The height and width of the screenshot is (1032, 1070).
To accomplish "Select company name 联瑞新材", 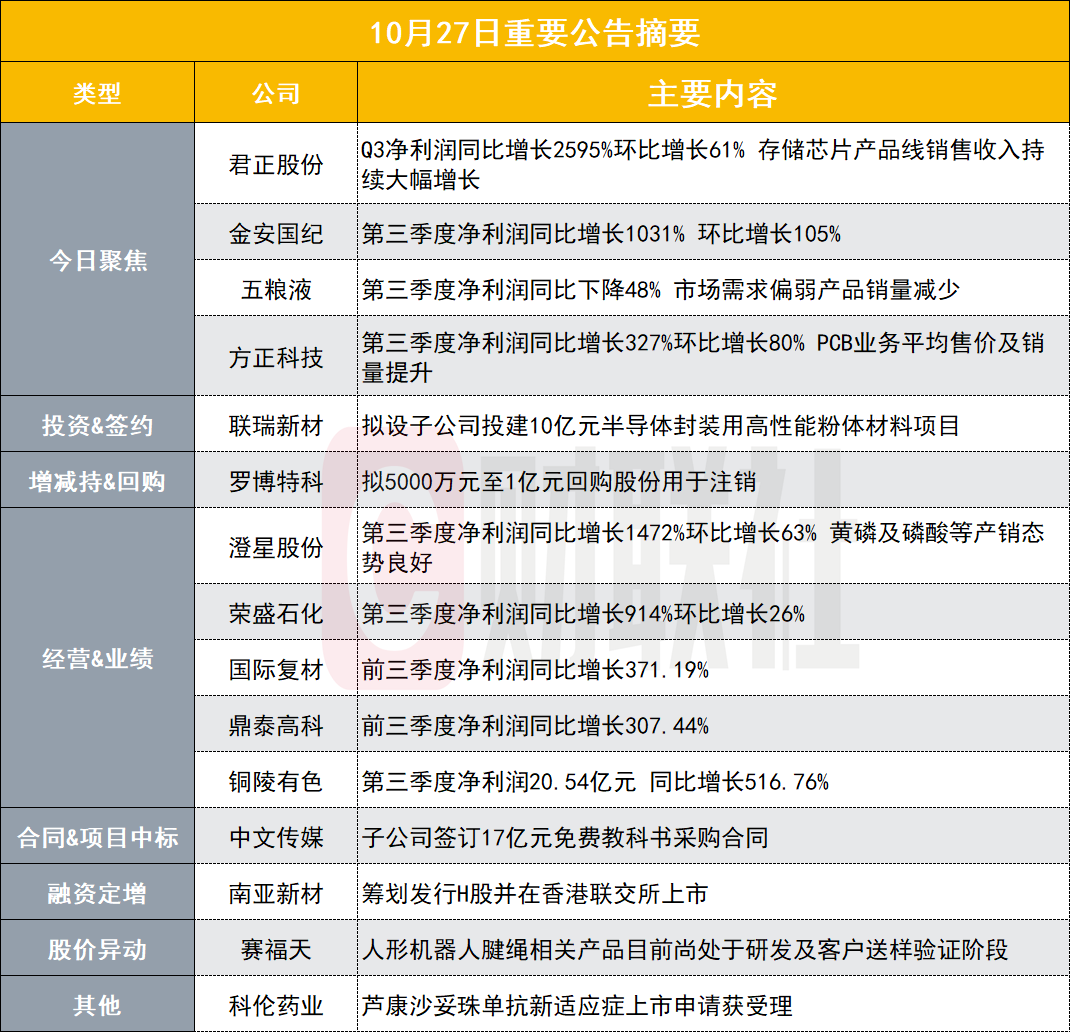I will [276, 425].
